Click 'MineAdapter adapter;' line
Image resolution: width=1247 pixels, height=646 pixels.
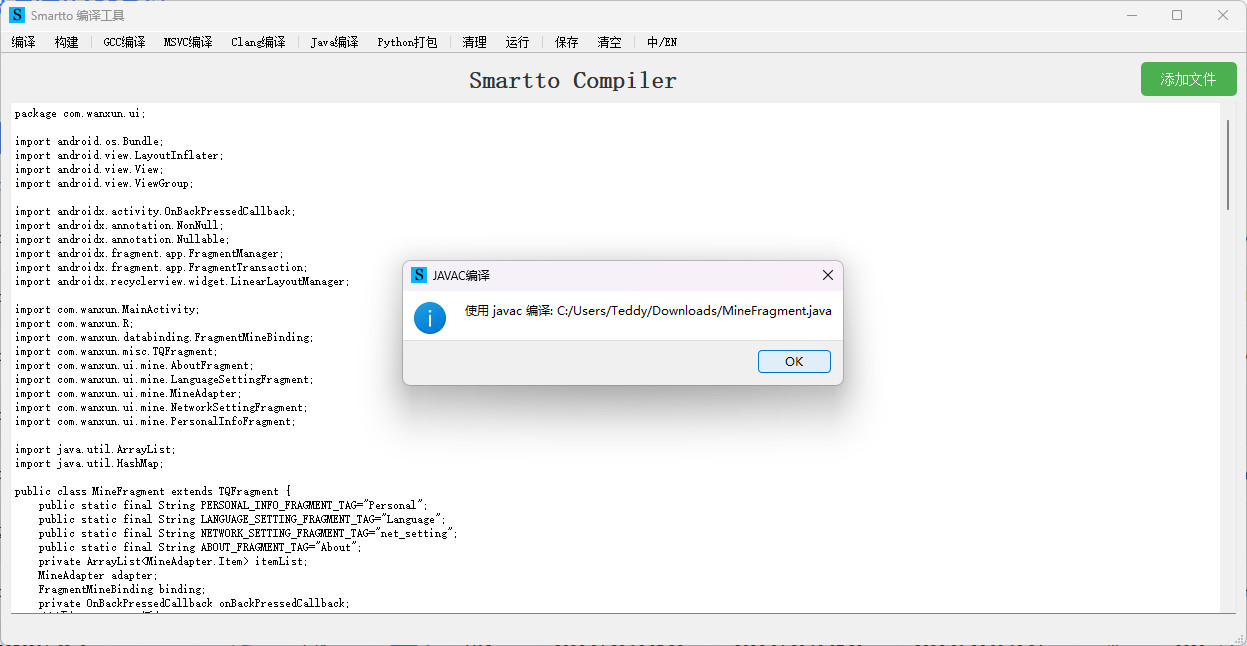pyautogui.click(x=98, y=575)
